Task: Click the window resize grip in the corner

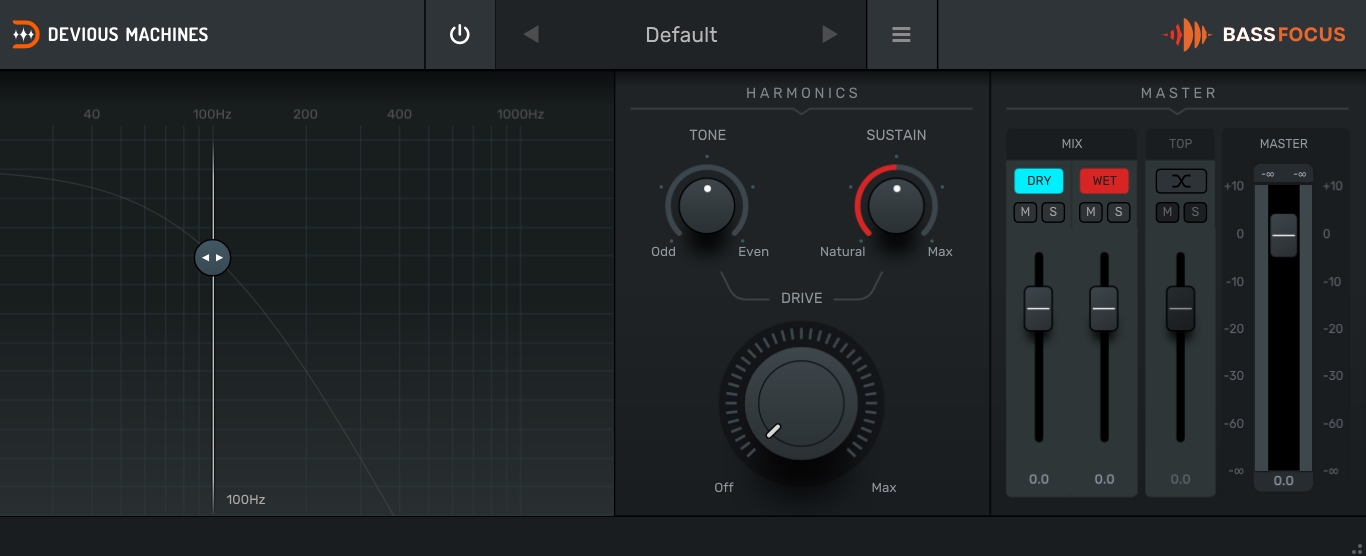Action: click(x=1356, y=547)
